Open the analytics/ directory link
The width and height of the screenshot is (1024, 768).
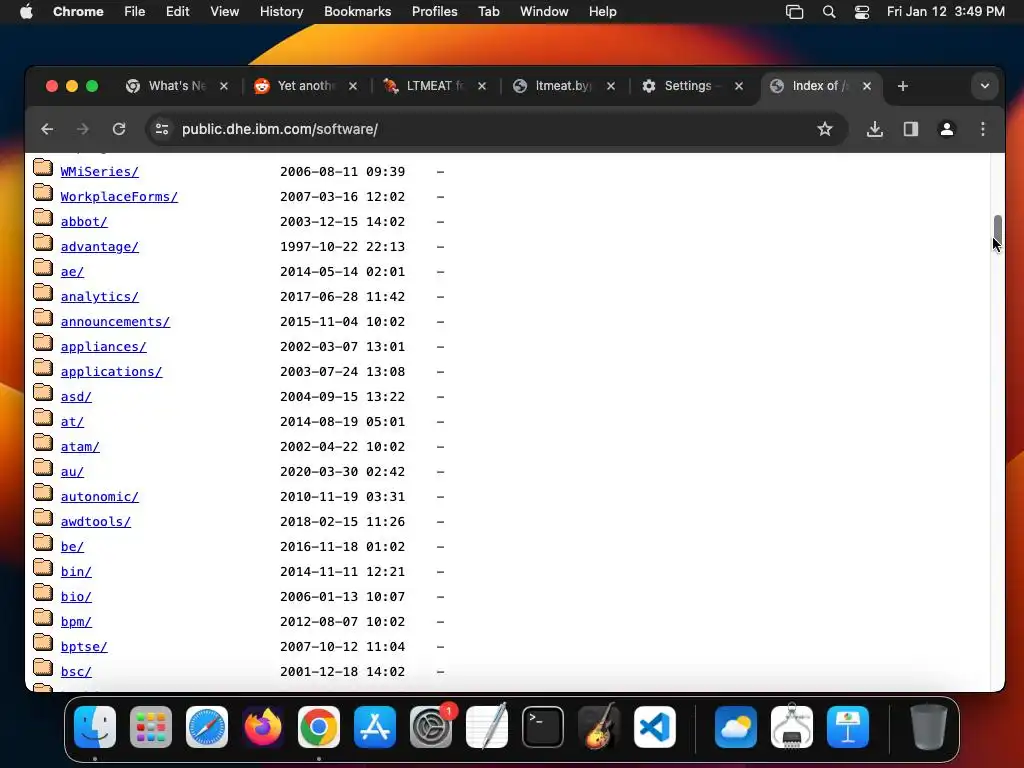(99, 296)
